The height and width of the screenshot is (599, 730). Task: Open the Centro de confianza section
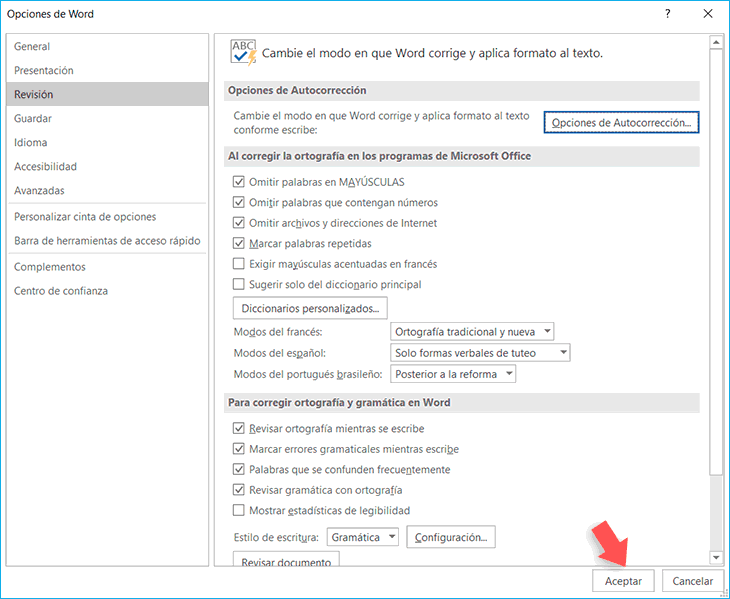[61, 291]
